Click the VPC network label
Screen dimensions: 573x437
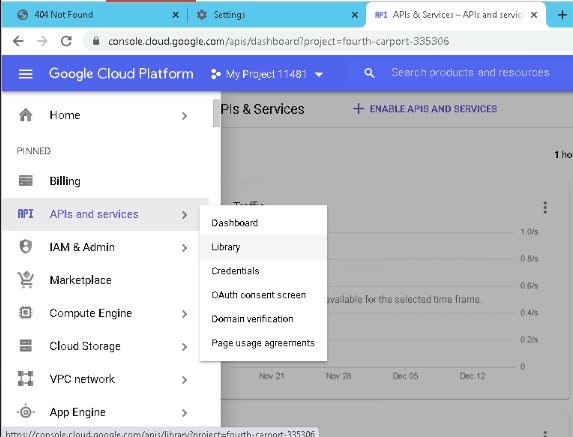pos(82,379)
